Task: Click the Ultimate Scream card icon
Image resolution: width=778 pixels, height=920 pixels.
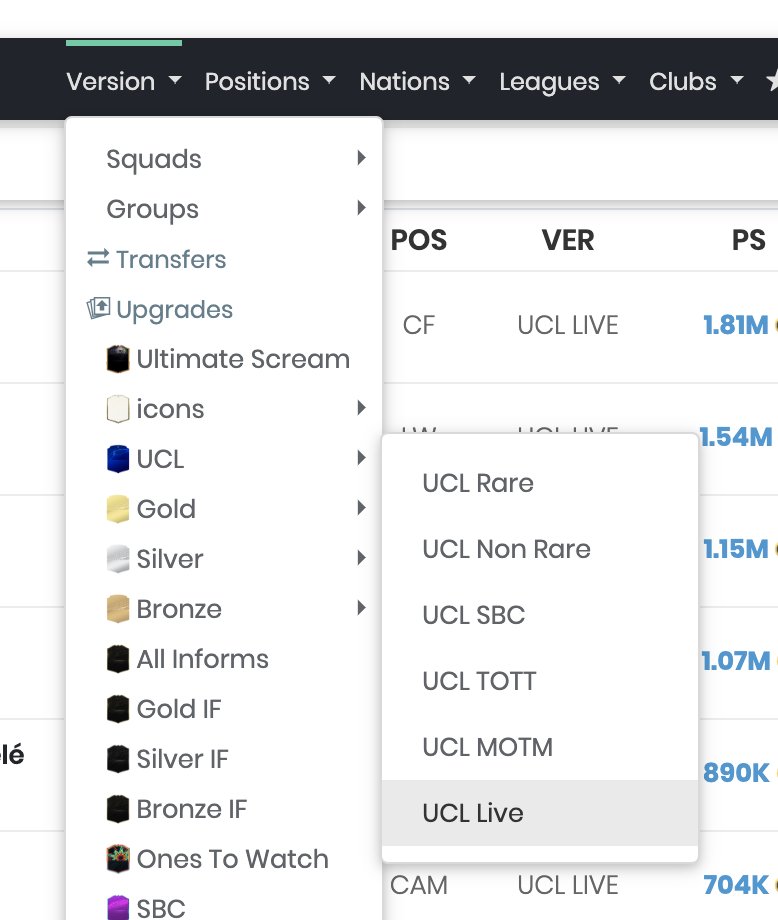Action: click(x=118, y=359)
